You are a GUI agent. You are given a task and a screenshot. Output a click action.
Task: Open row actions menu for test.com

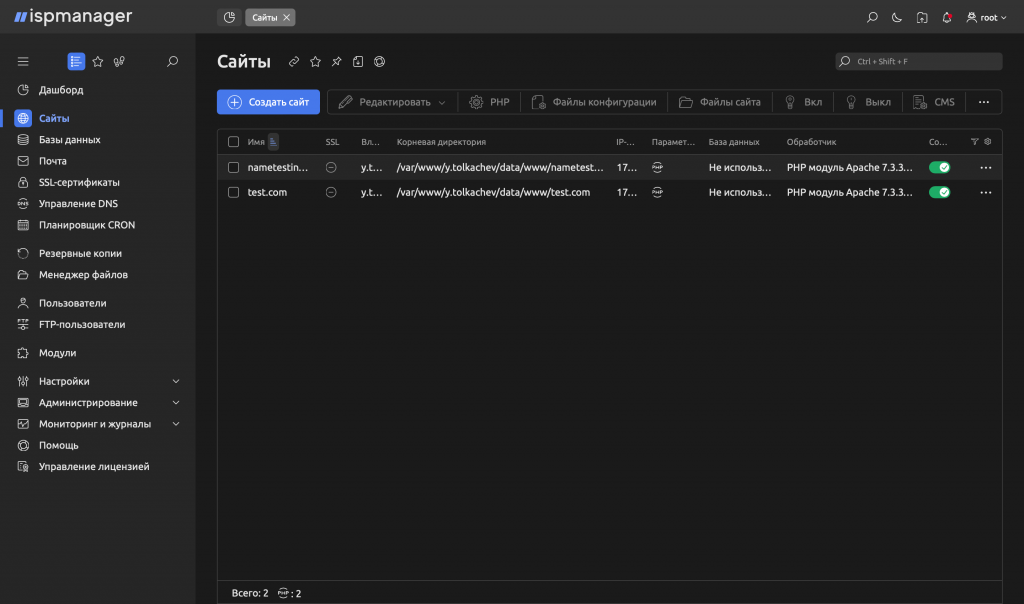pyautogui.click(x=985, y=193)
